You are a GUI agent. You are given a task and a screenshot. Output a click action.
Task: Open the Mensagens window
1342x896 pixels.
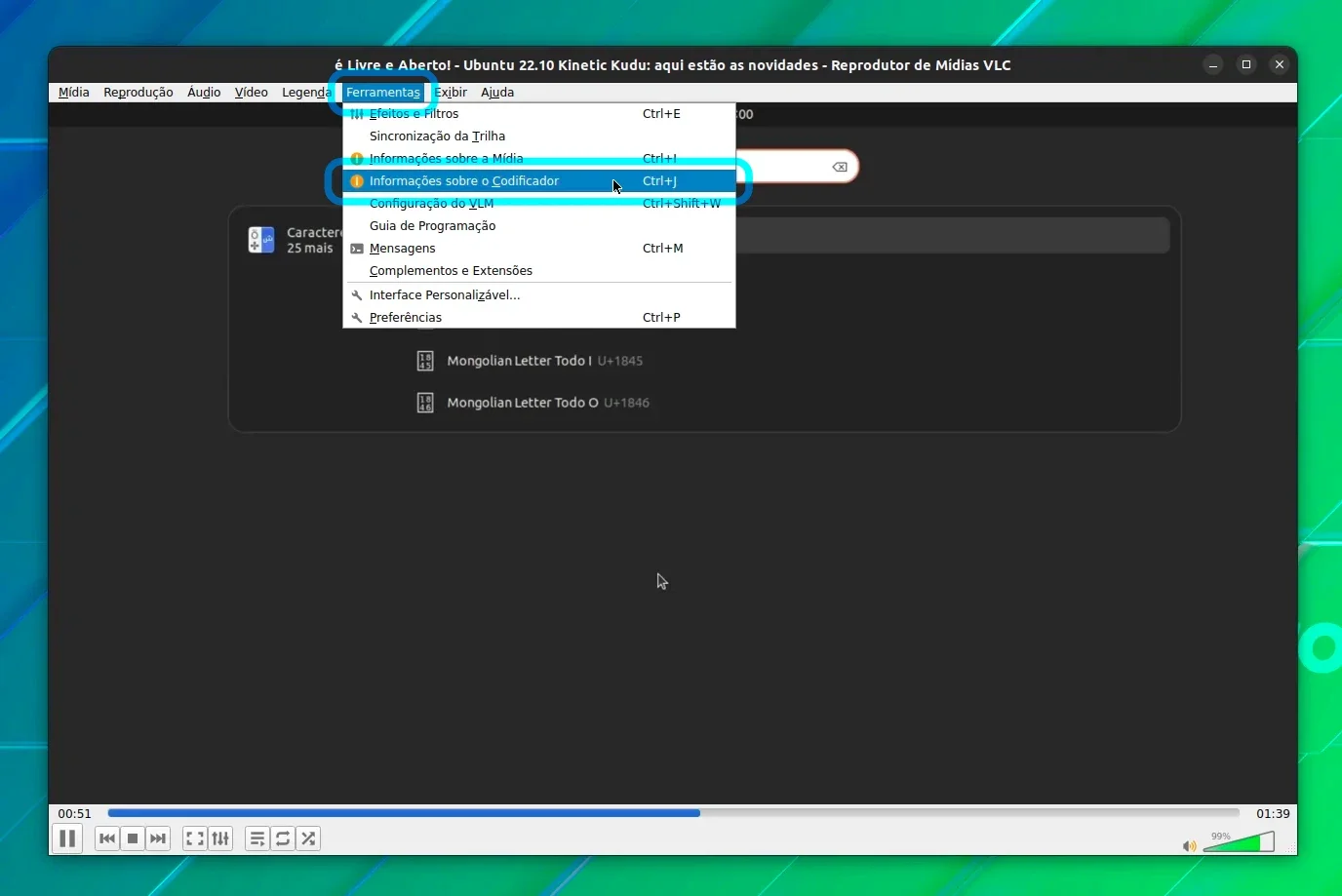539,249
